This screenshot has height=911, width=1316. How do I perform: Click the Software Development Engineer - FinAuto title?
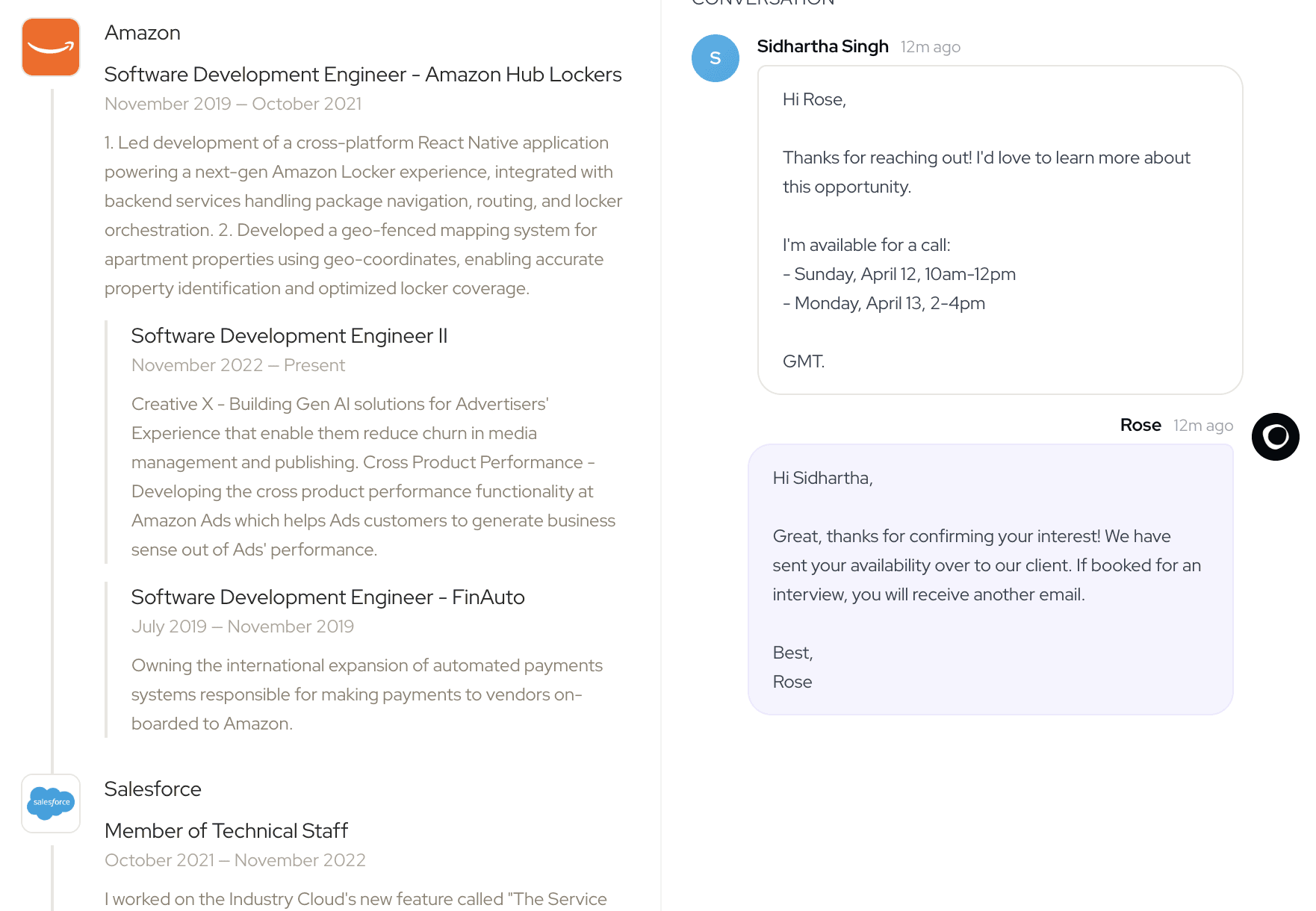(328, 597)
